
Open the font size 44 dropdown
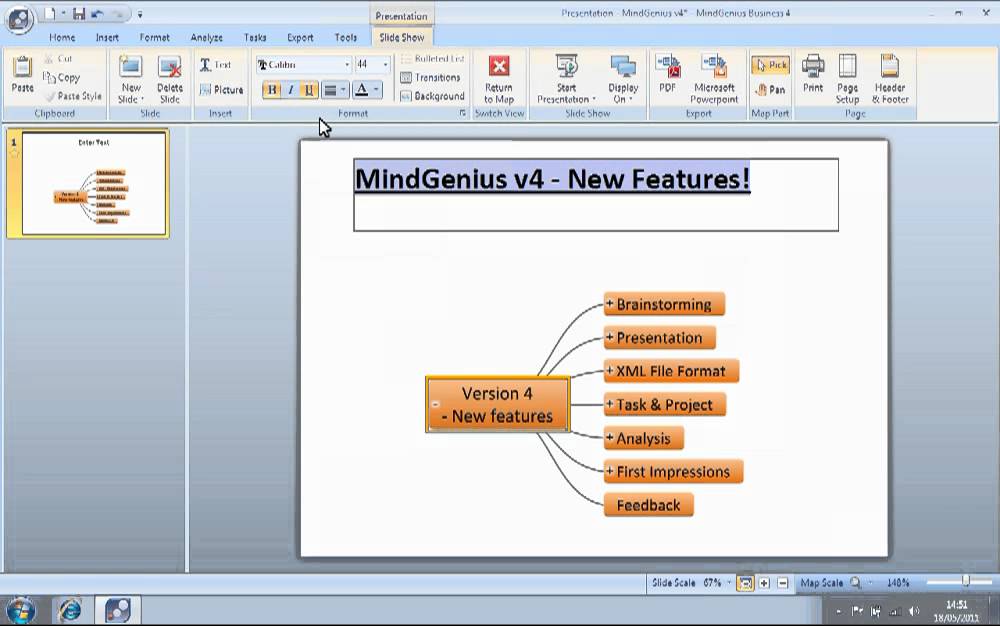click(385, 64)
